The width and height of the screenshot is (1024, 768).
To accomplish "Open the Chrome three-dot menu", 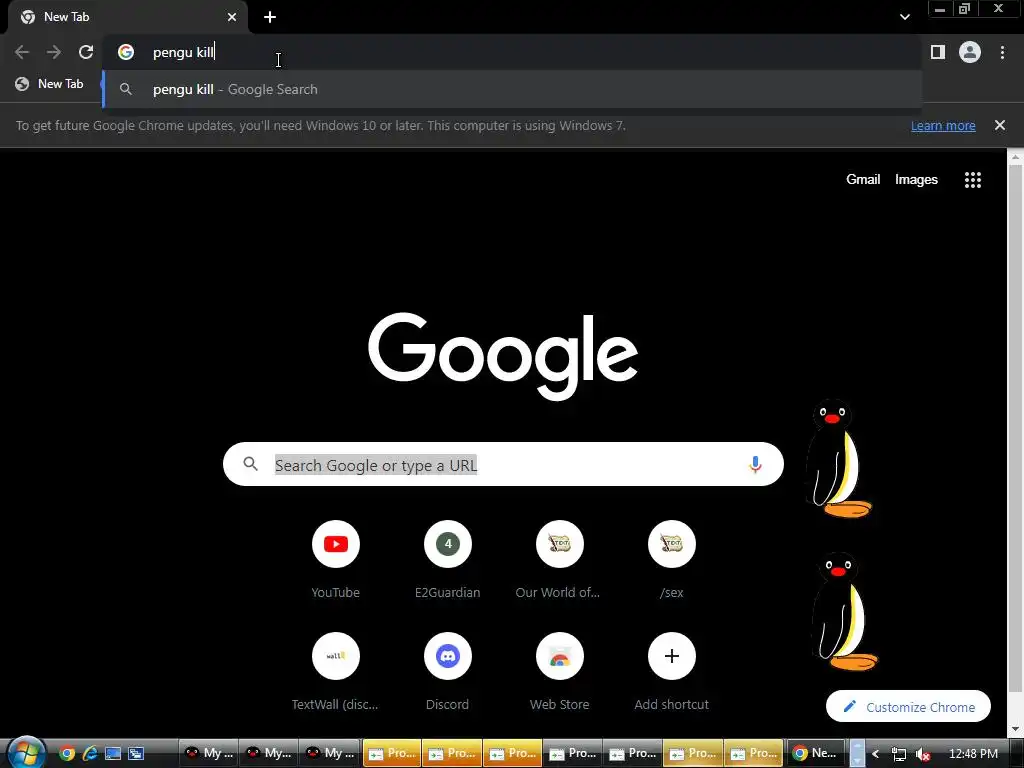I will click(1002, 52).
